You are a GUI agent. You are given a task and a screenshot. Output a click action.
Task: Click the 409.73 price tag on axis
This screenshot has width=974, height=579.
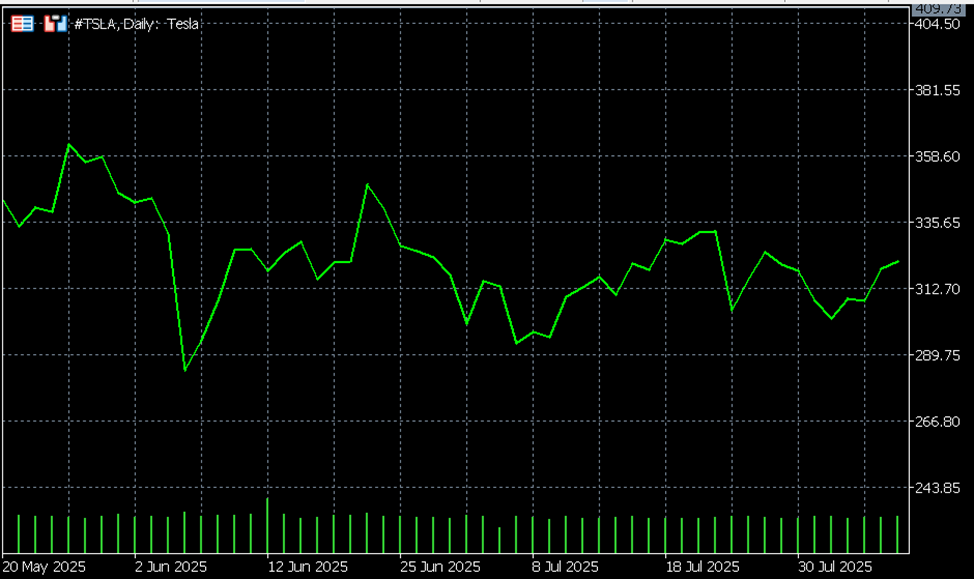[939, 8]
